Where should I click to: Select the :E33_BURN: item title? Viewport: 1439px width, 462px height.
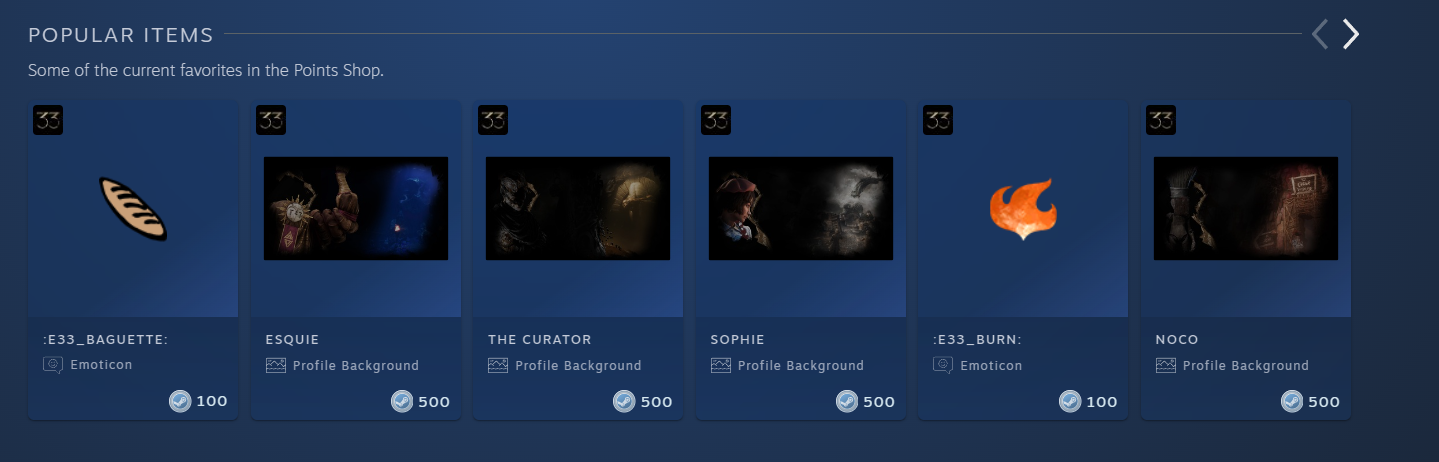[976, 340]
